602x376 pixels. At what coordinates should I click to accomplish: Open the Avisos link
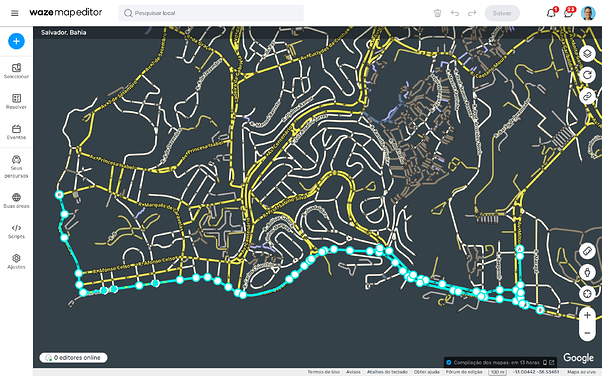(x=353, y=372)
